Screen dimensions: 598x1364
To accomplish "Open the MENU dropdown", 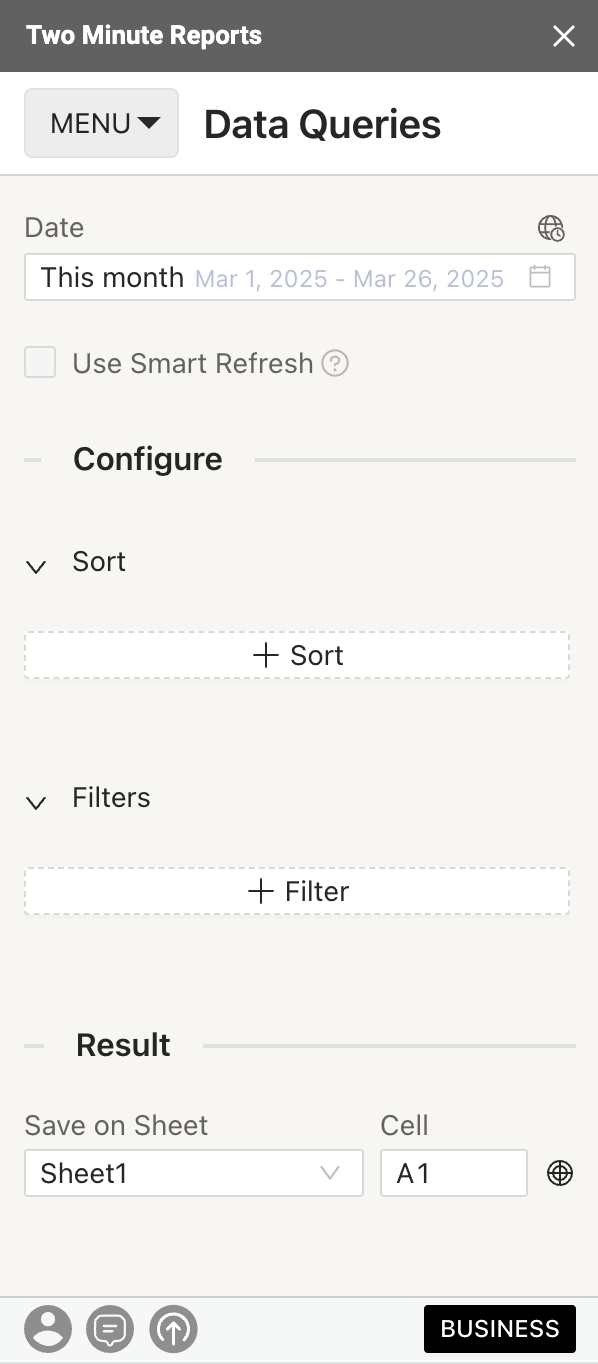I will click(101, 123).
